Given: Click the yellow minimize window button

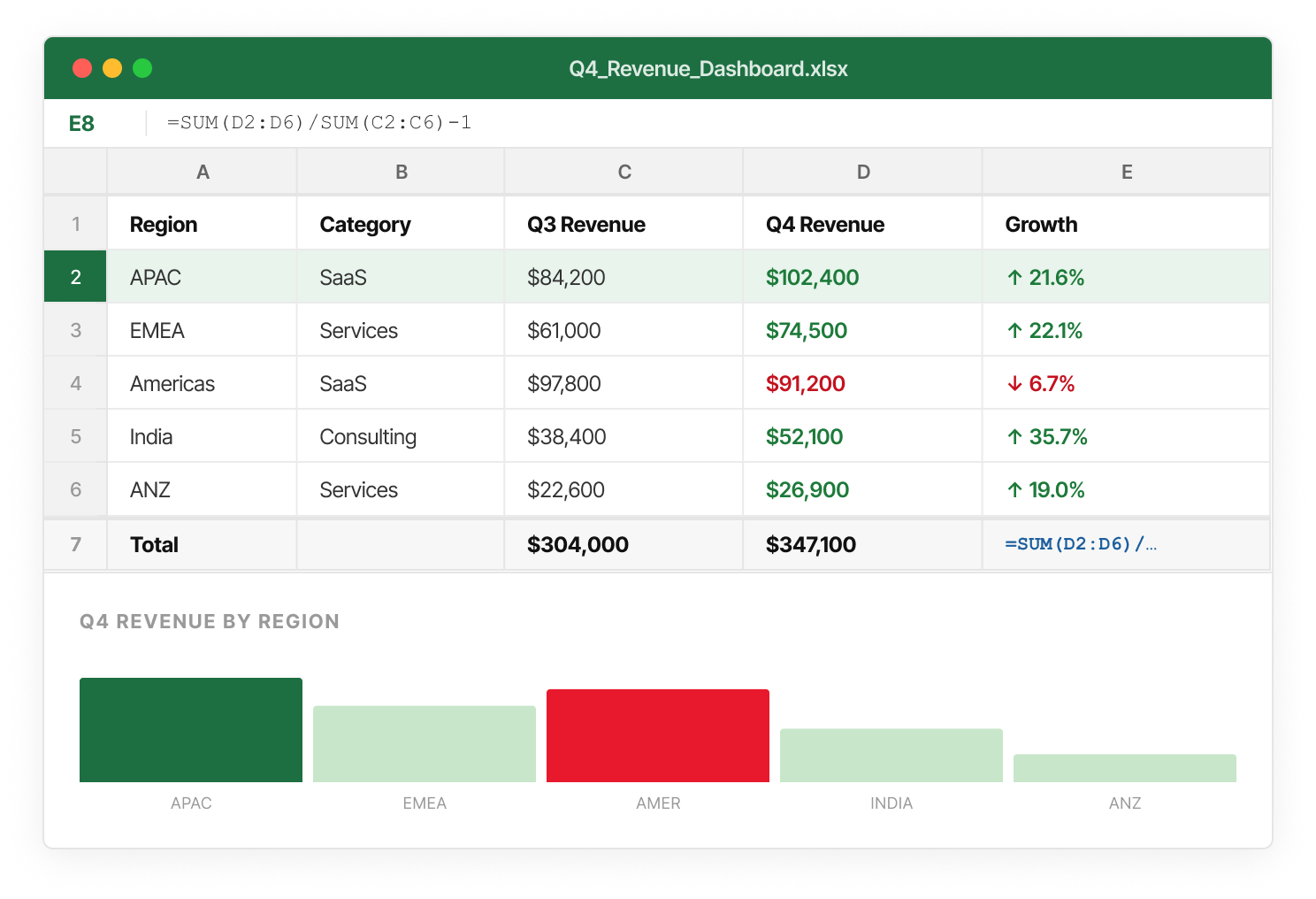Looking at the screenshot, I should [112, 68].
